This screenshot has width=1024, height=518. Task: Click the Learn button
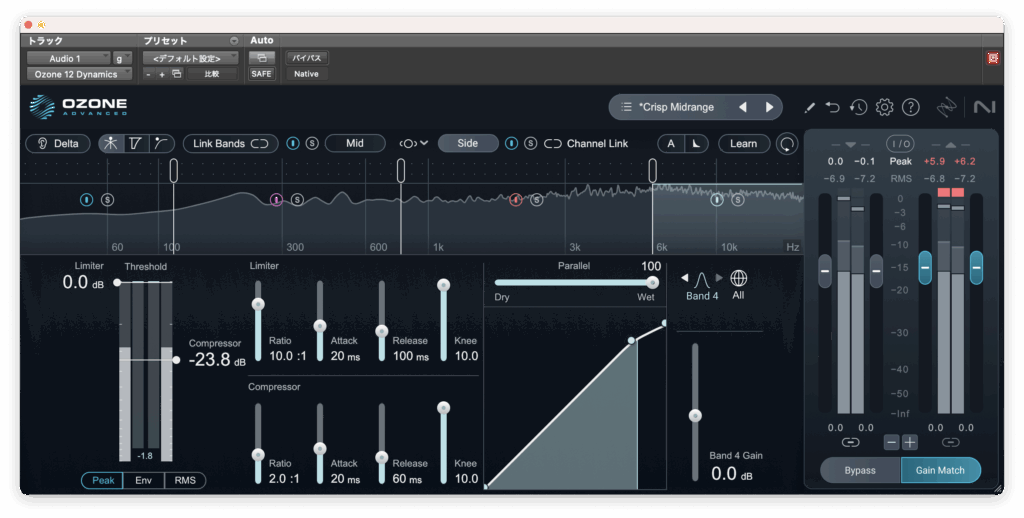[x=743, y=143]
